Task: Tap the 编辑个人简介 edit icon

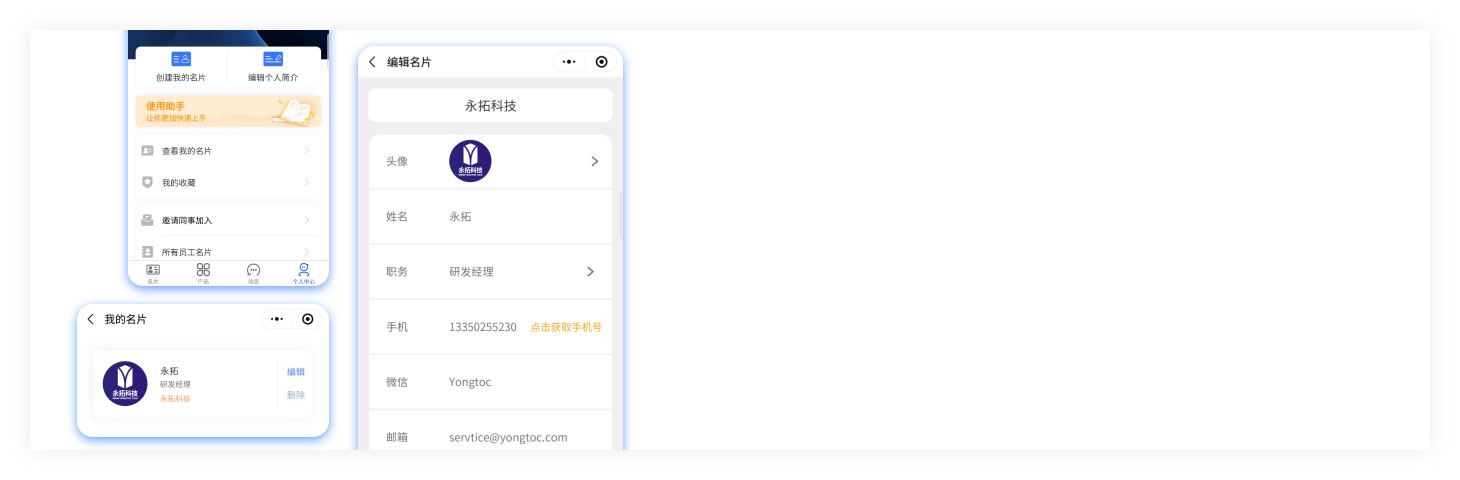Action: [x=273, y=59]
